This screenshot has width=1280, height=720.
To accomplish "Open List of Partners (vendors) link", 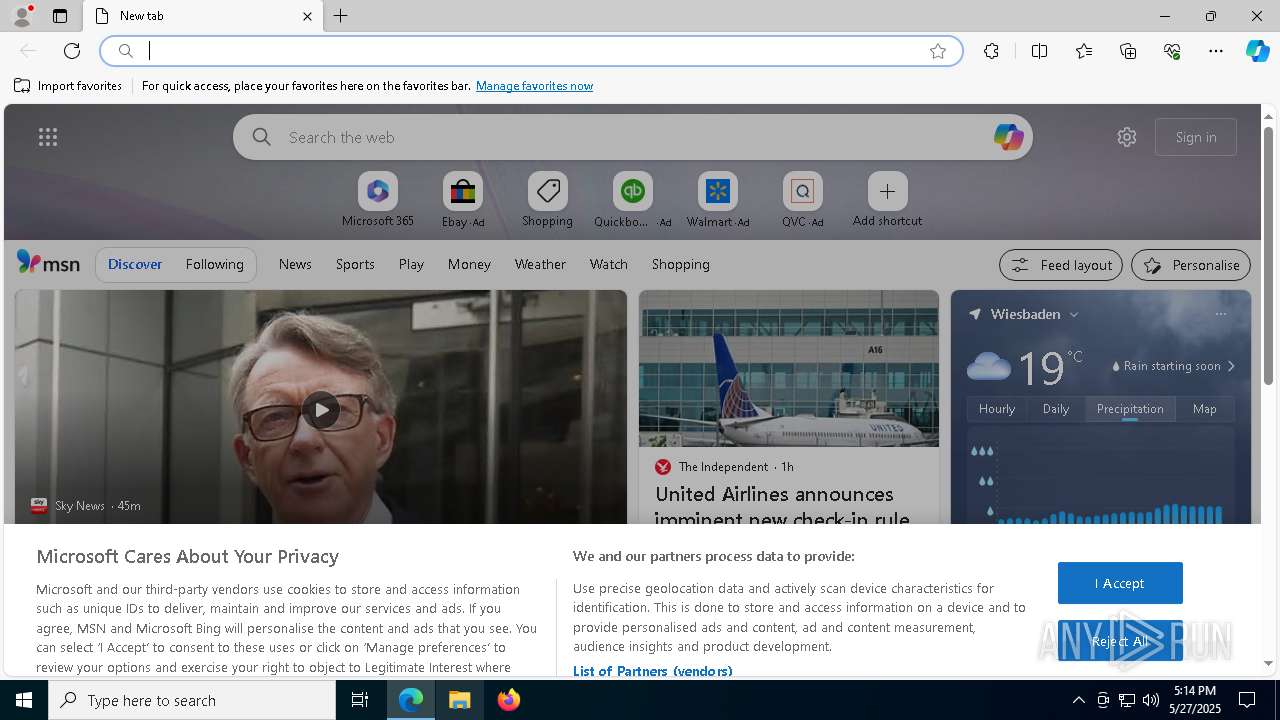I will coord(652,671).
